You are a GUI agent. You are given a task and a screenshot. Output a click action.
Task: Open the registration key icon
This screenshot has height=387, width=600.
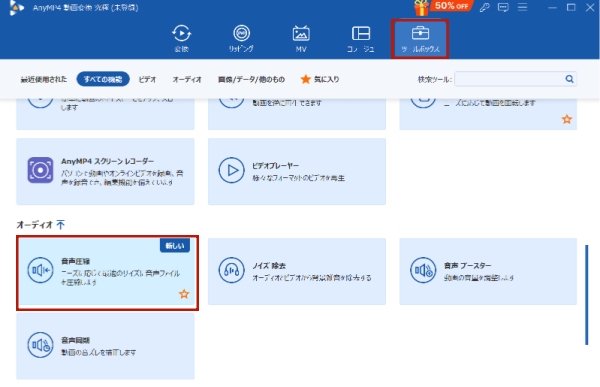tap(484, 7)
